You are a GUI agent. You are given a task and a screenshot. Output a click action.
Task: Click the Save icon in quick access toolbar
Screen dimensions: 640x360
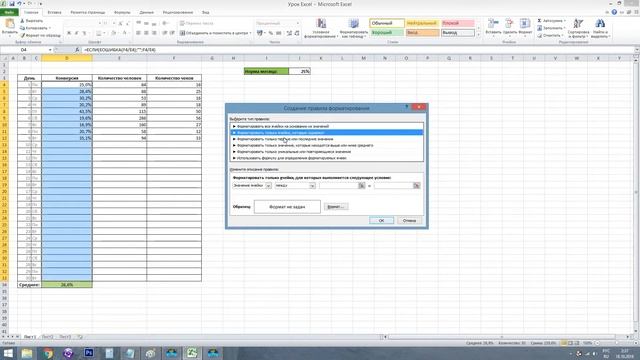point(11,4)
